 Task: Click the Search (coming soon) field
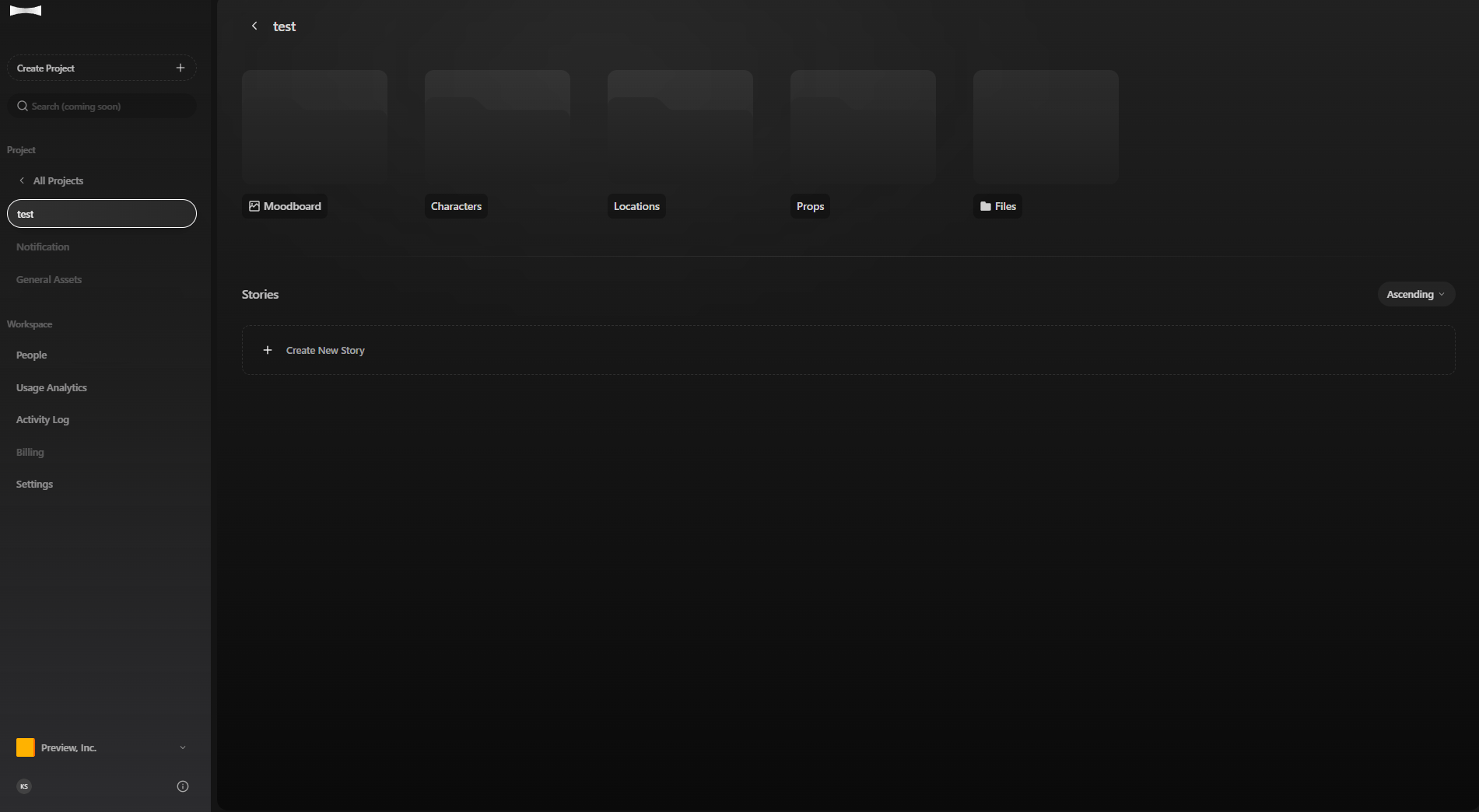coord(102,106)
